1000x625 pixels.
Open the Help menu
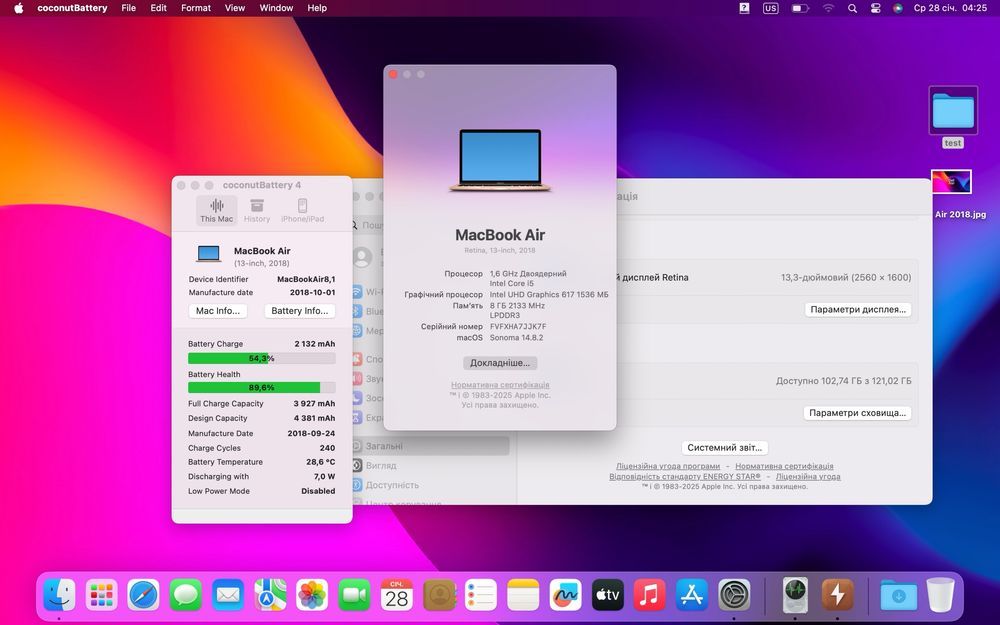(317, 8)
